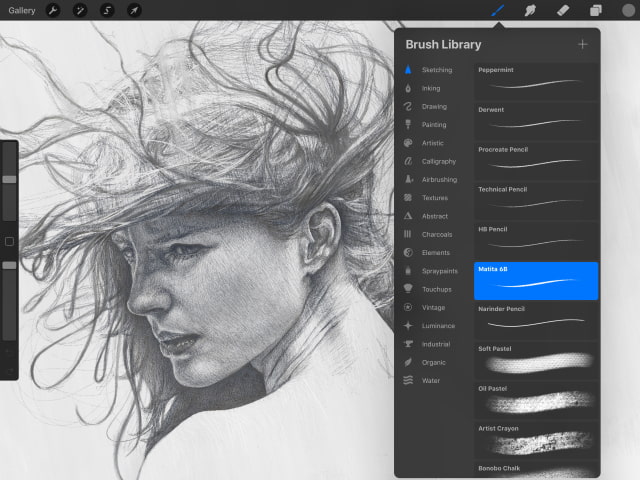The height and width of the screenshot is (480, 640).
Task: Select the Smudge tool
Action: click(530, 11)
